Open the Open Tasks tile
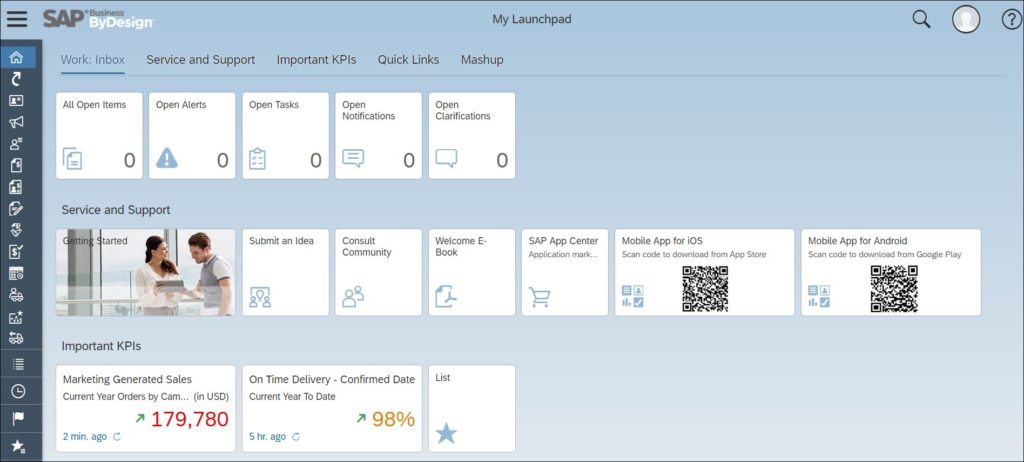This screenshot has width=1024, height=462. click(x=285, y=135)
